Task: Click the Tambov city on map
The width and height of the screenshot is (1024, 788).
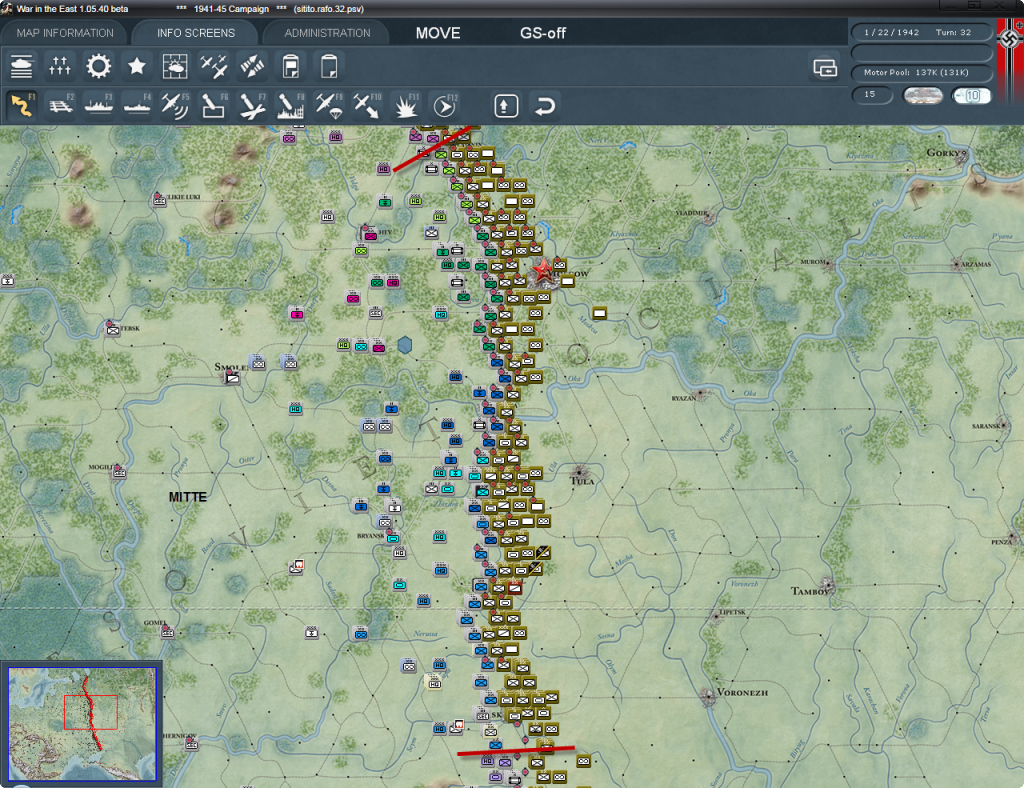Action: coord(827,584)
